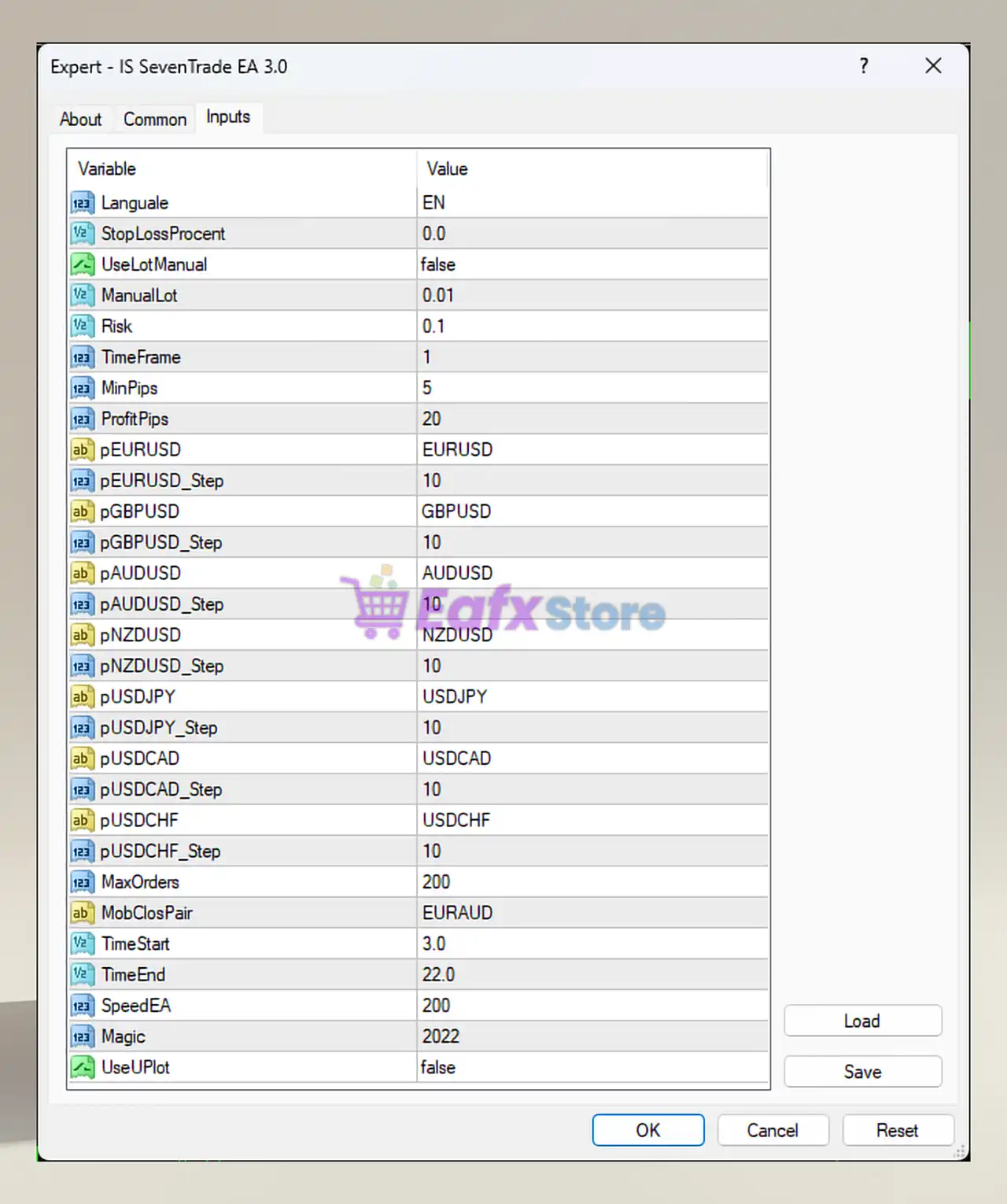Select the SpeedEA variable name
Viewport: 1007px width, 1204px height.
[136, 1006]
